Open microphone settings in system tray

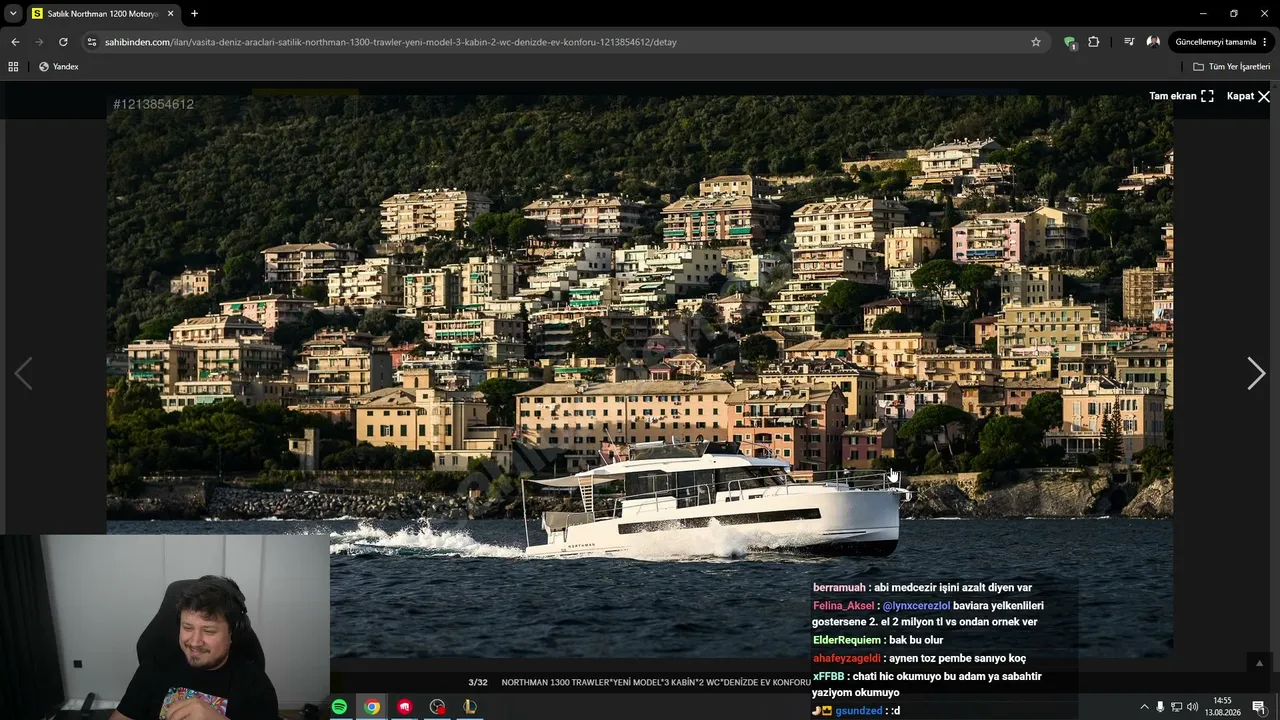coord(1160,707)
